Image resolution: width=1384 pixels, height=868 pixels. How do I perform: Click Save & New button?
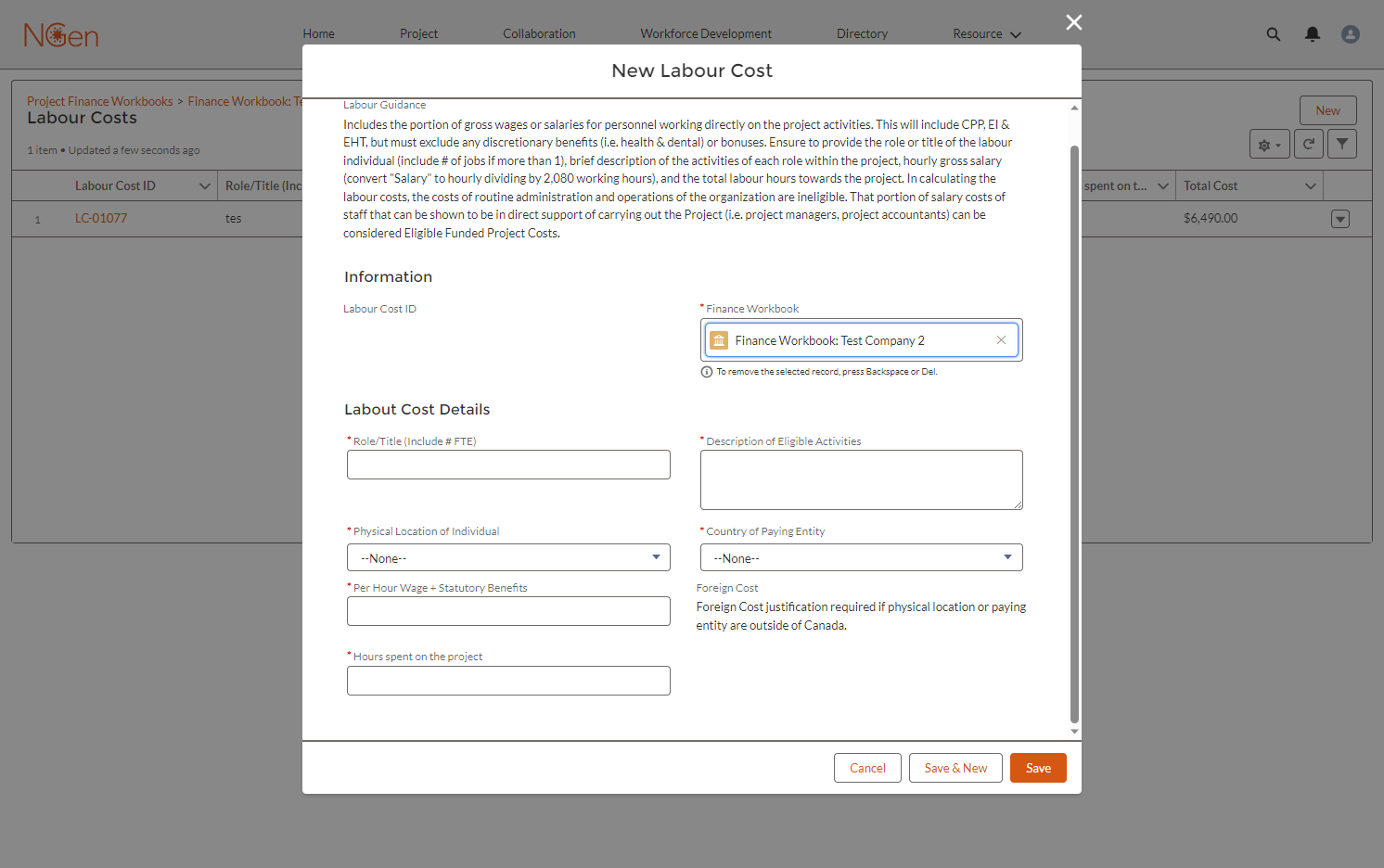955,768
